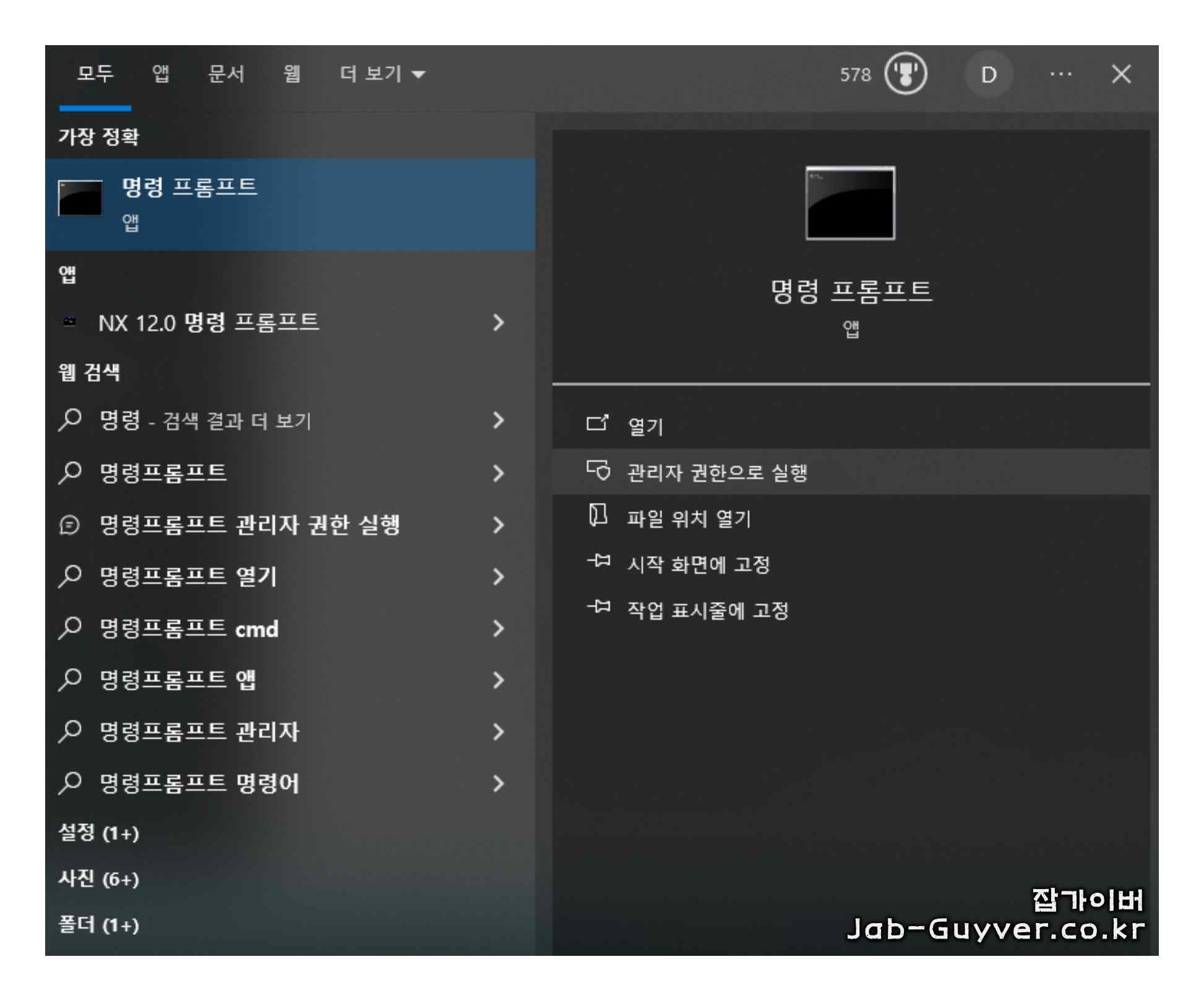Image resolution: width=1204 pixels, height=1001 pixels.
Task: Open the 사진 (6+) results category
Action: tap(99, 879)
